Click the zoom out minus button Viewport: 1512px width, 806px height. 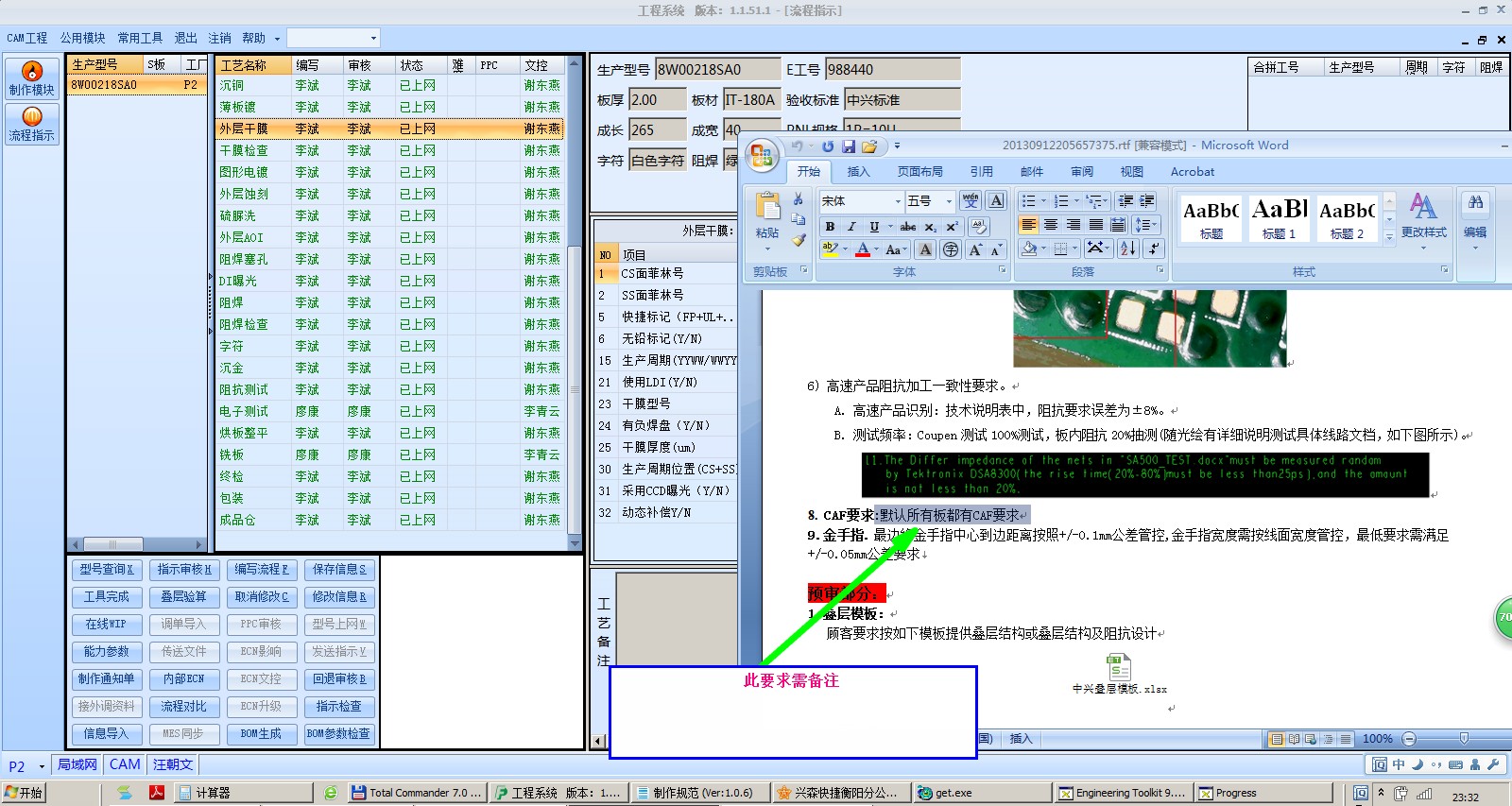tap(1409, 739)
